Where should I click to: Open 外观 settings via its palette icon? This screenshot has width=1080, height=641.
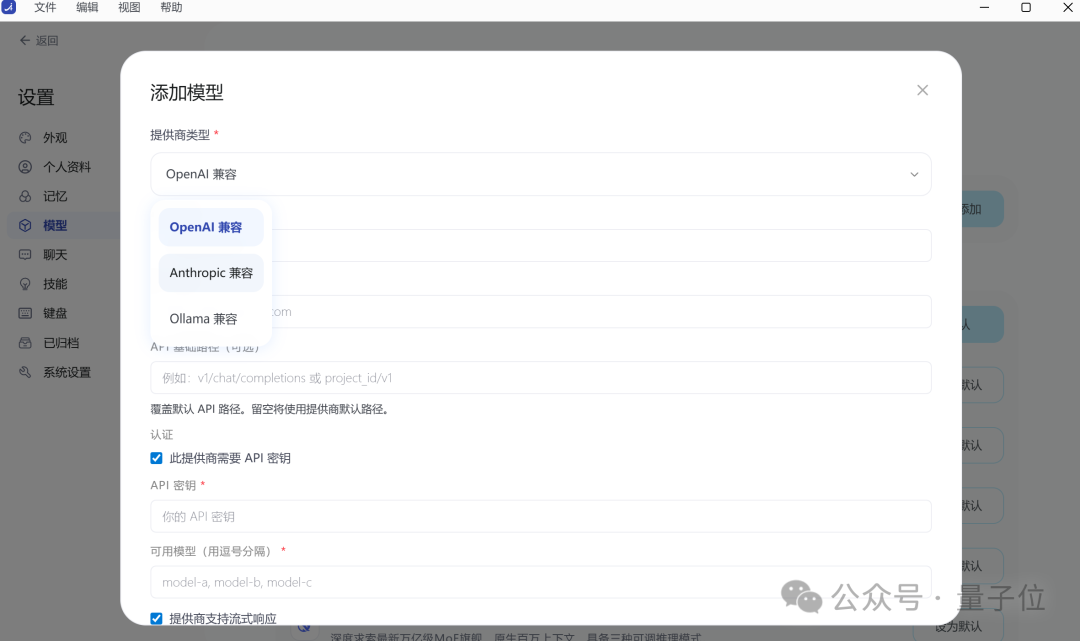(25, 138)
